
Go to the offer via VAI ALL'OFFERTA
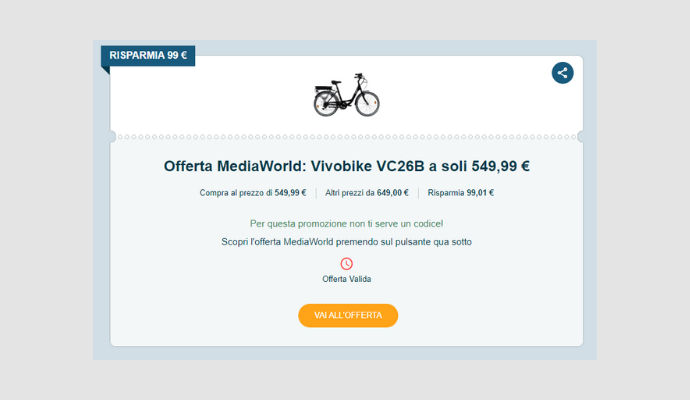tap(348, 316)
